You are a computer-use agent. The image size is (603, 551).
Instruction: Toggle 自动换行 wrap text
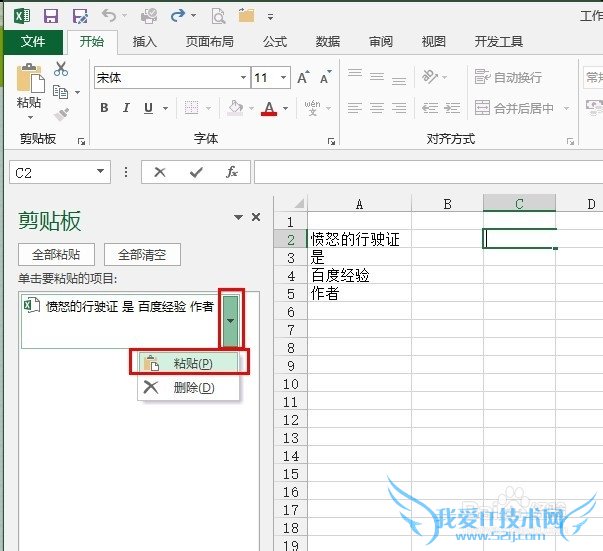click(508, 77)
